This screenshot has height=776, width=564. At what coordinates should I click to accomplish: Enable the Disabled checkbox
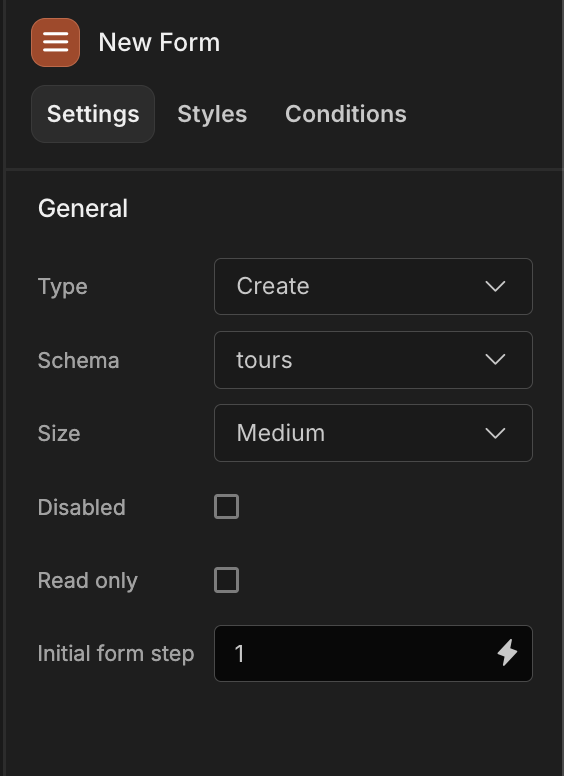[x=227, y=506]
